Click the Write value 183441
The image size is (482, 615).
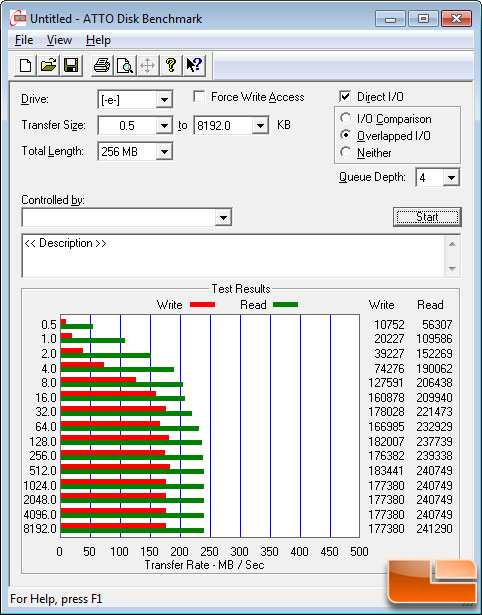(x=386, y=470)
